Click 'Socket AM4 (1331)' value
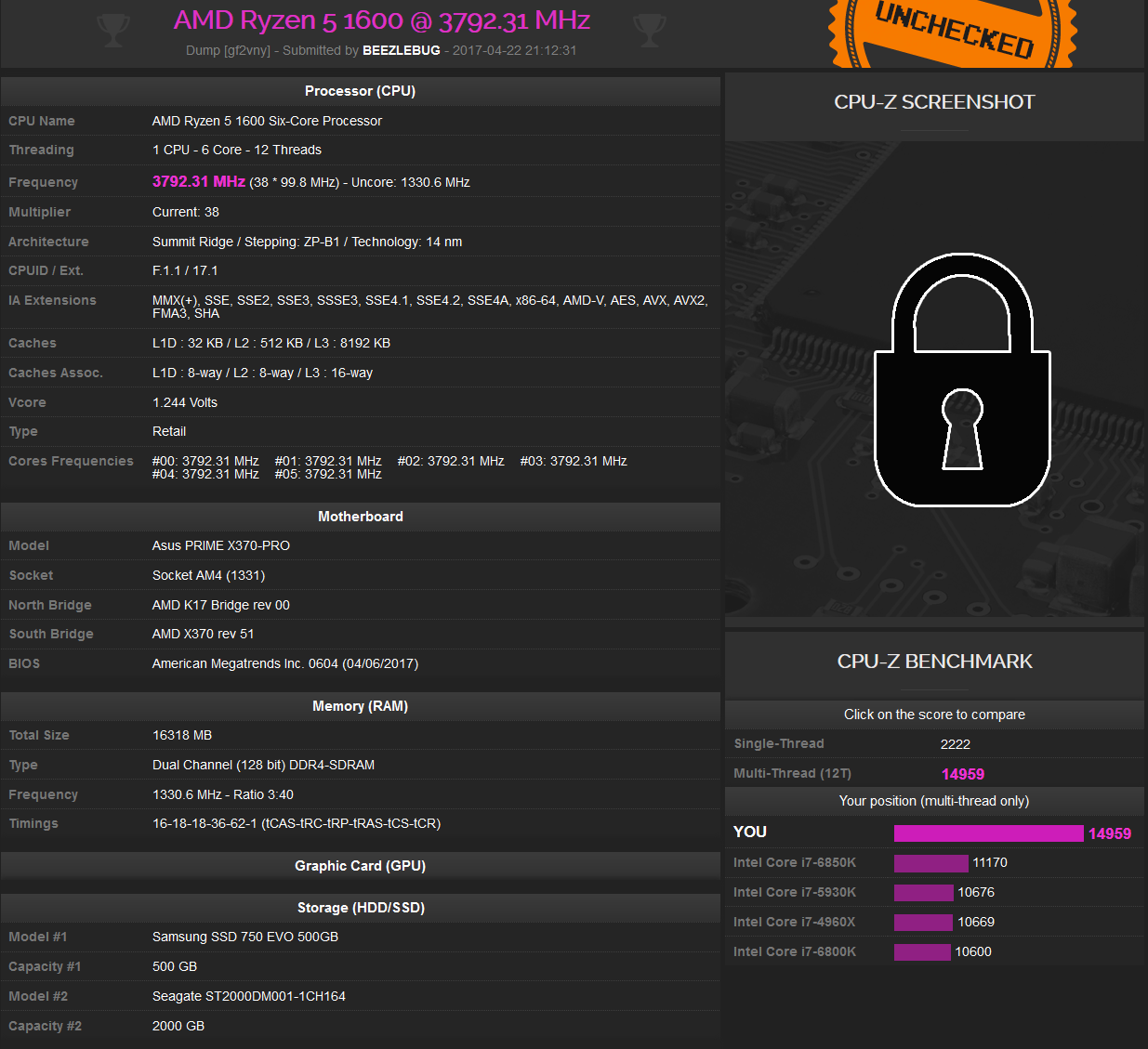1148x1049 pixels. coord(208,575)
